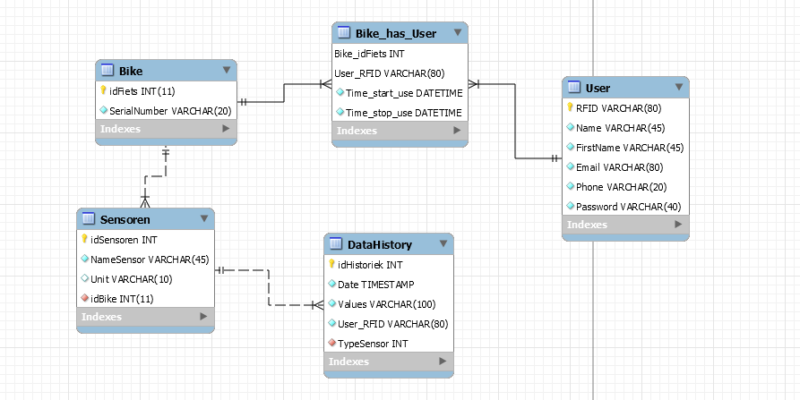Click the red foreign key icon beside idBike
This screenshot has width=800, height=400.
pyautogui.click(x=85, y=298)
